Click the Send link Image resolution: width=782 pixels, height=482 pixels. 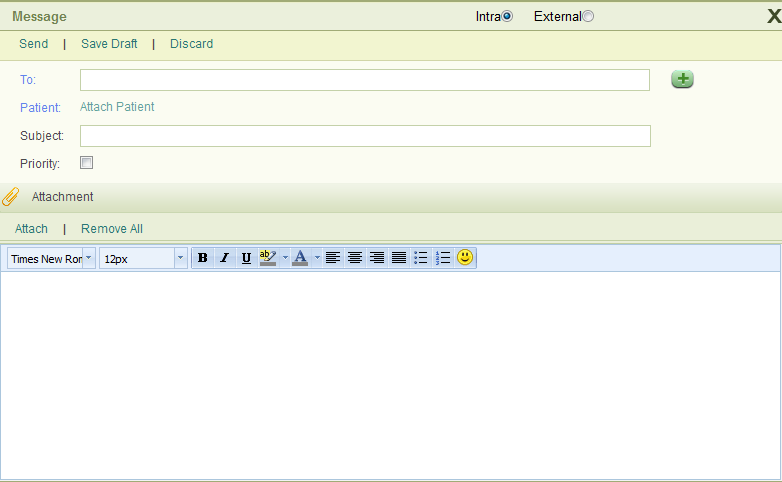33,44
